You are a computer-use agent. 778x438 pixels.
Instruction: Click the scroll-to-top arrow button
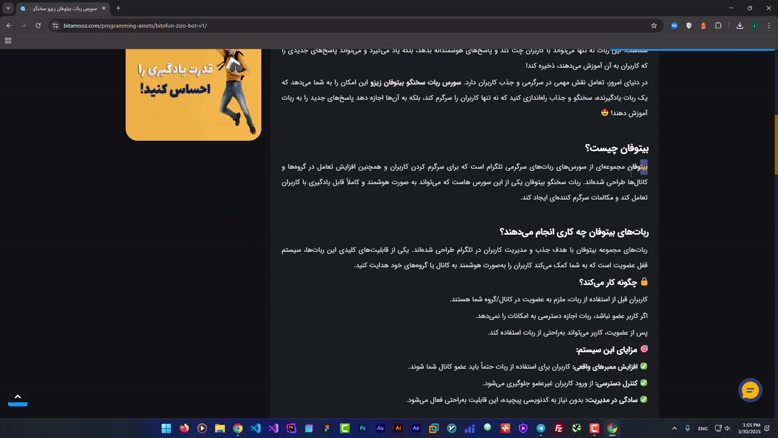[18, 400]
